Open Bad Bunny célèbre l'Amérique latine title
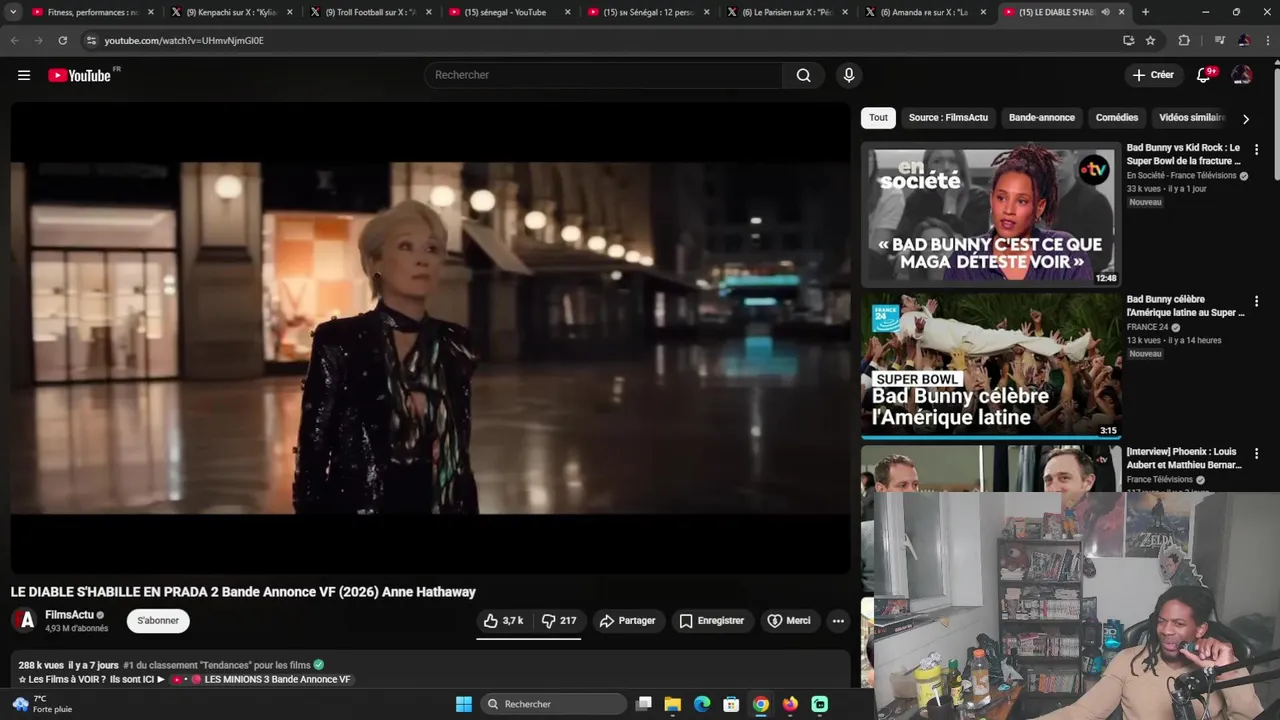 coord(1186,306)
